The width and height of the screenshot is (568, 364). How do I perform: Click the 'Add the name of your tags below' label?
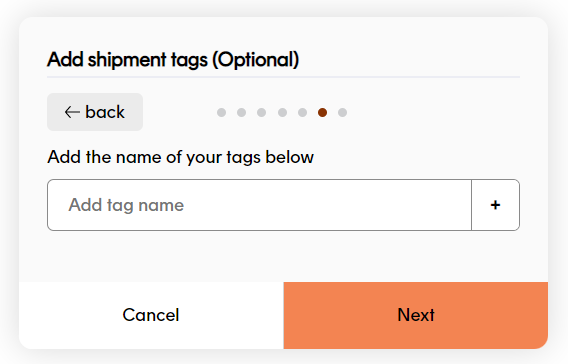(180, 157)
